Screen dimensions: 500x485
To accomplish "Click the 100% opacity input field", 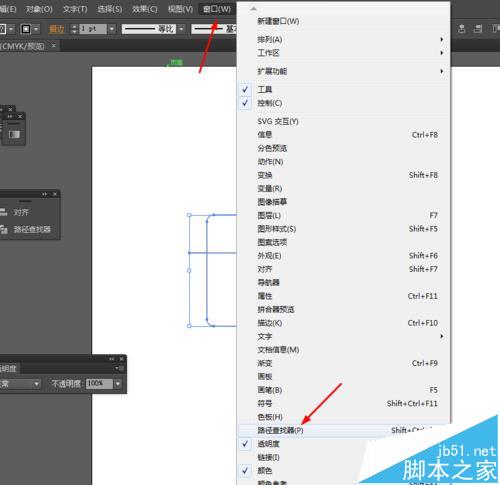I will 99,384.
